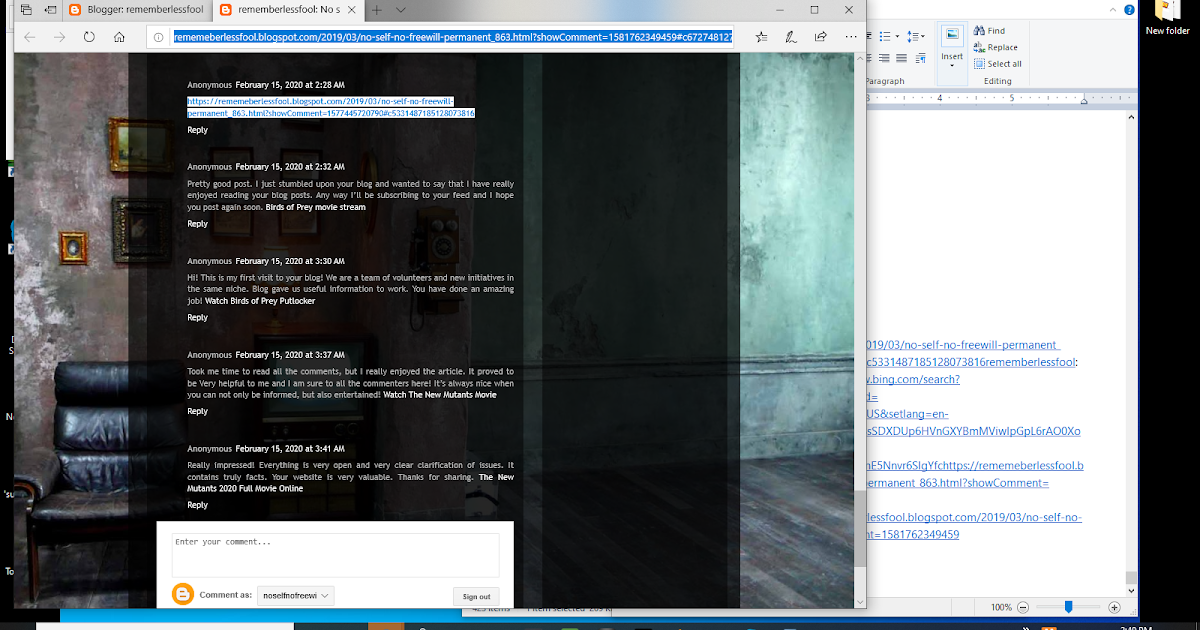
Task: Click the Blogger logo beside Comment as
Action: click(183, 594)
